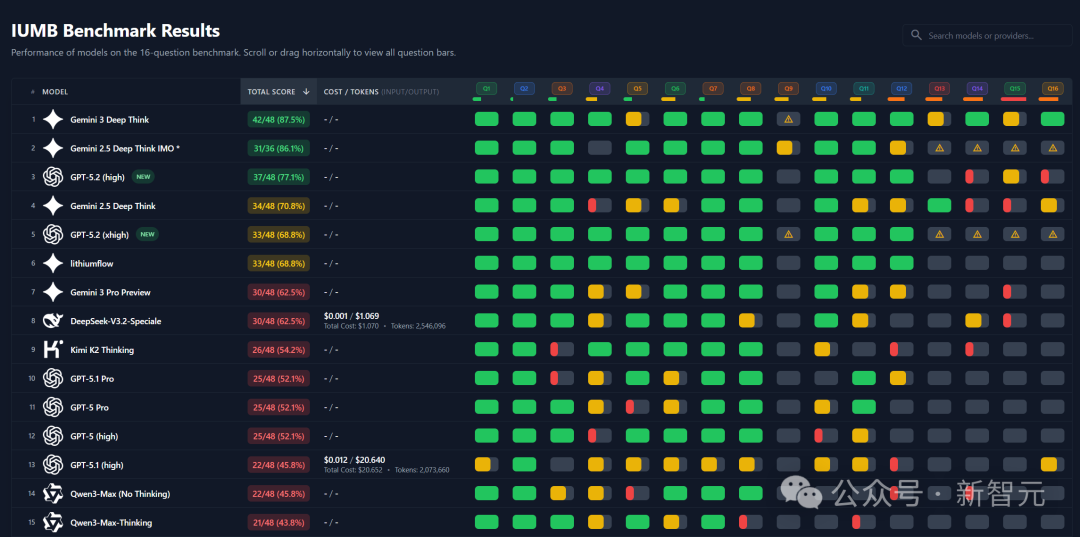
Task: Click the DeepSeek-V3.2-Speciale whale logo
Action: pyautogui.click(x=53, y=321)
